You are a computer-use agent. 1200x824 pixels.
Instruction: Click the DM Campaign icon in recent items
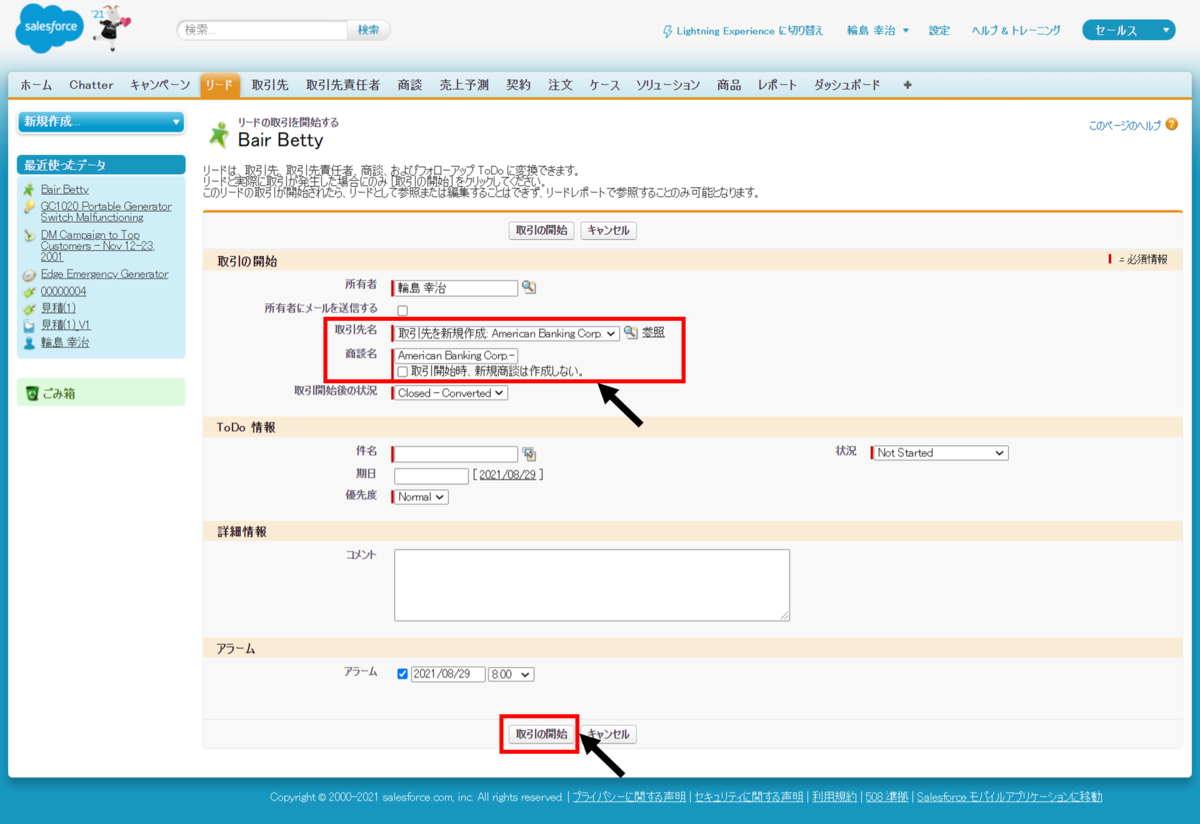(29, 236)
